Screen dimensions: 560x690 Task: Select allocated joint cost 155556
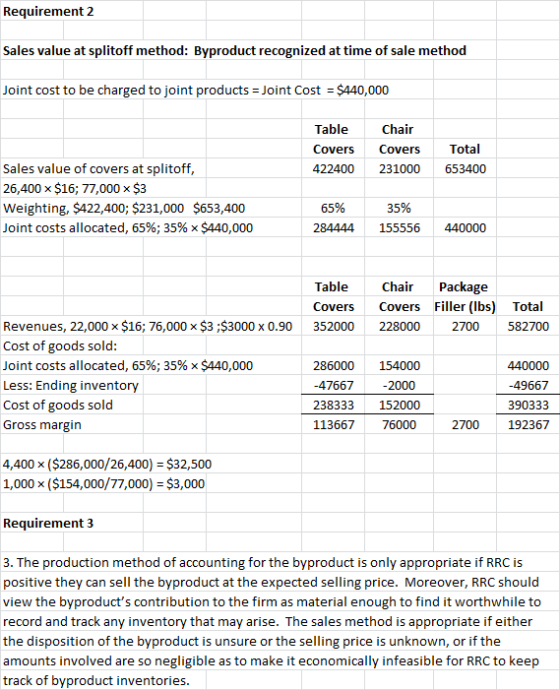399,228
